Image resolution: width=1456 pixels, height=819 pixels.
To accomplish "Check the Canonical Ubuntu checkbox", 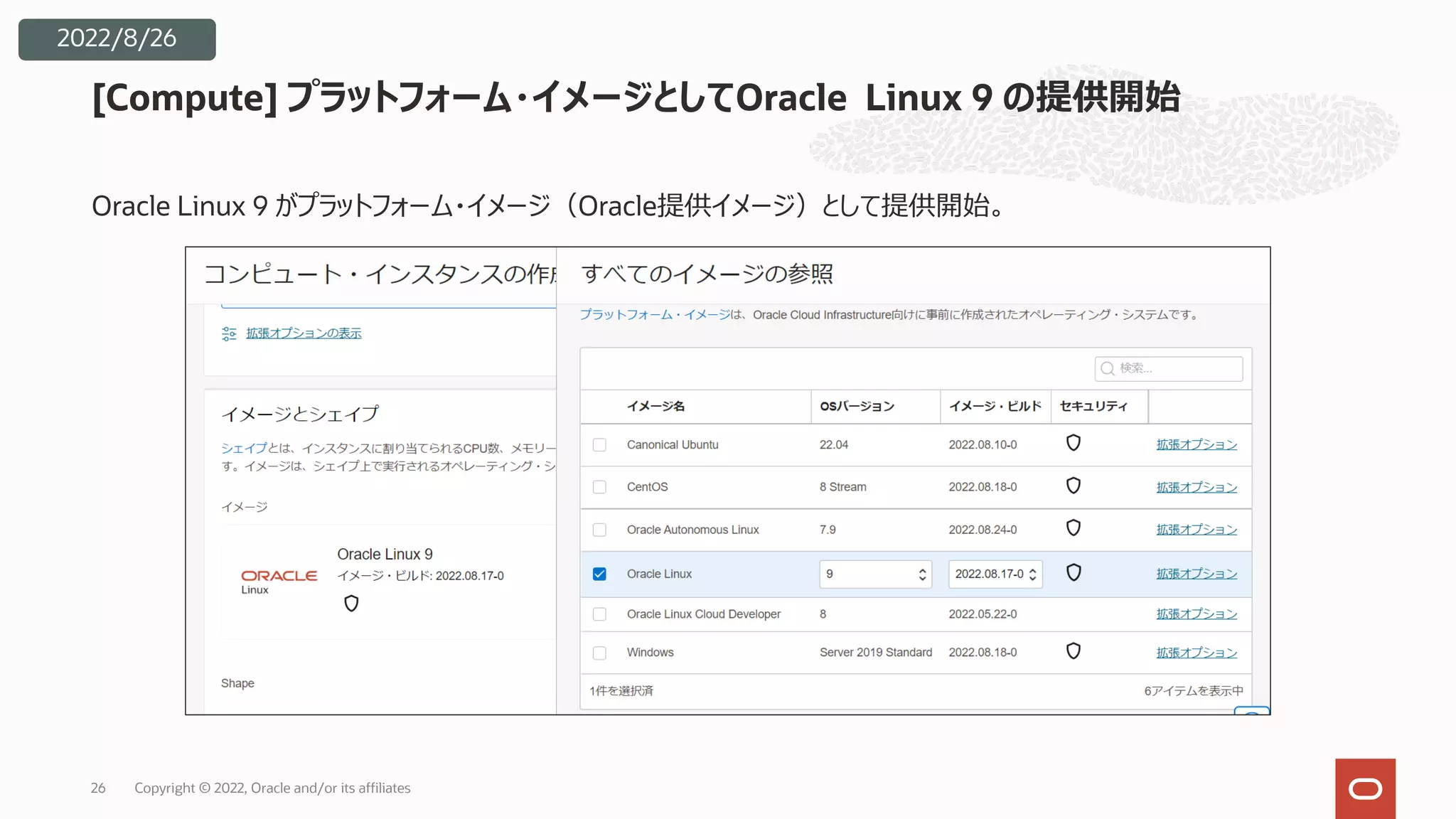I will 599,445.
